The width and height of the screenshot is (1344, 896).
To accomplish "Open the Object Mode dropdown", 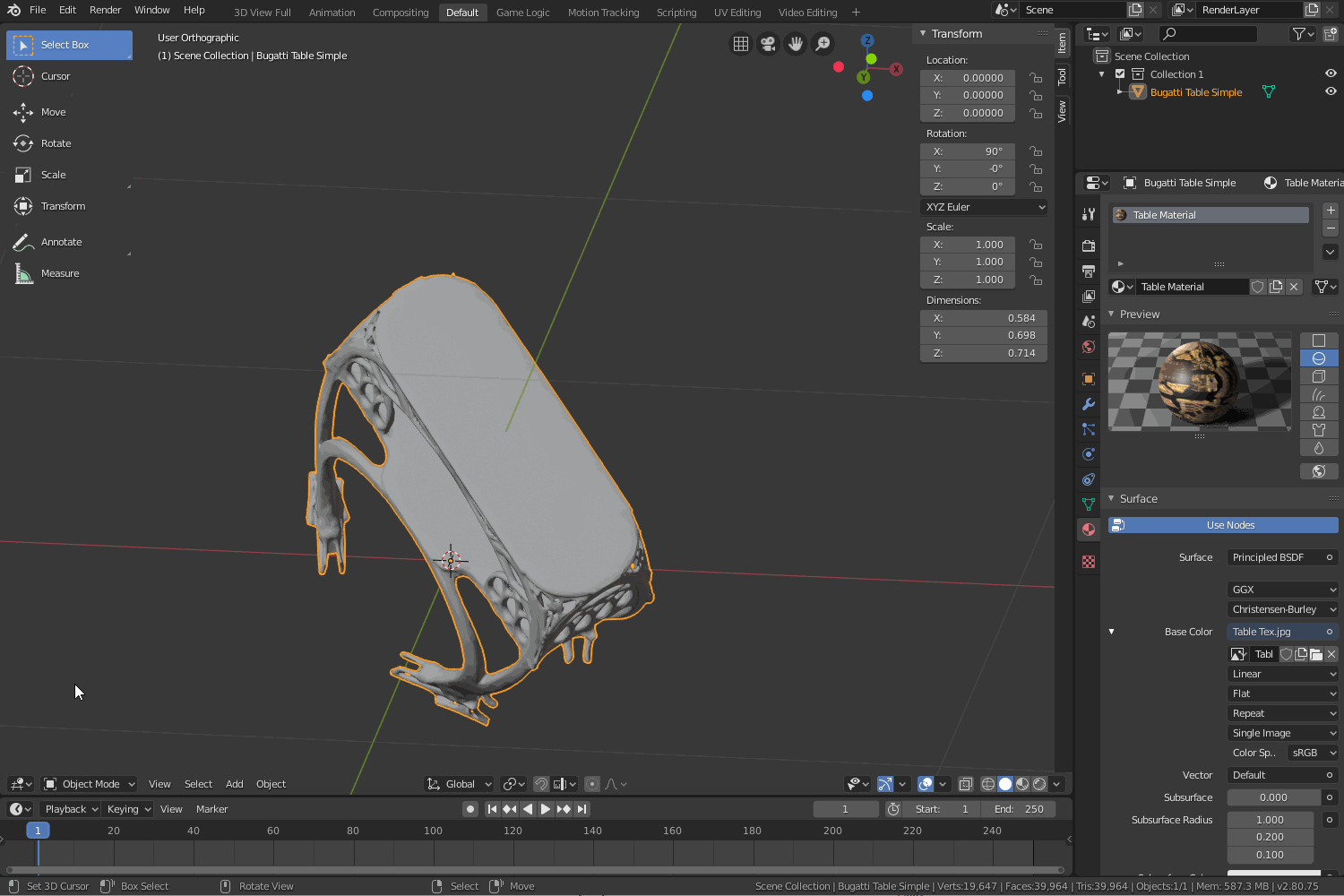I will pos(90,784).
